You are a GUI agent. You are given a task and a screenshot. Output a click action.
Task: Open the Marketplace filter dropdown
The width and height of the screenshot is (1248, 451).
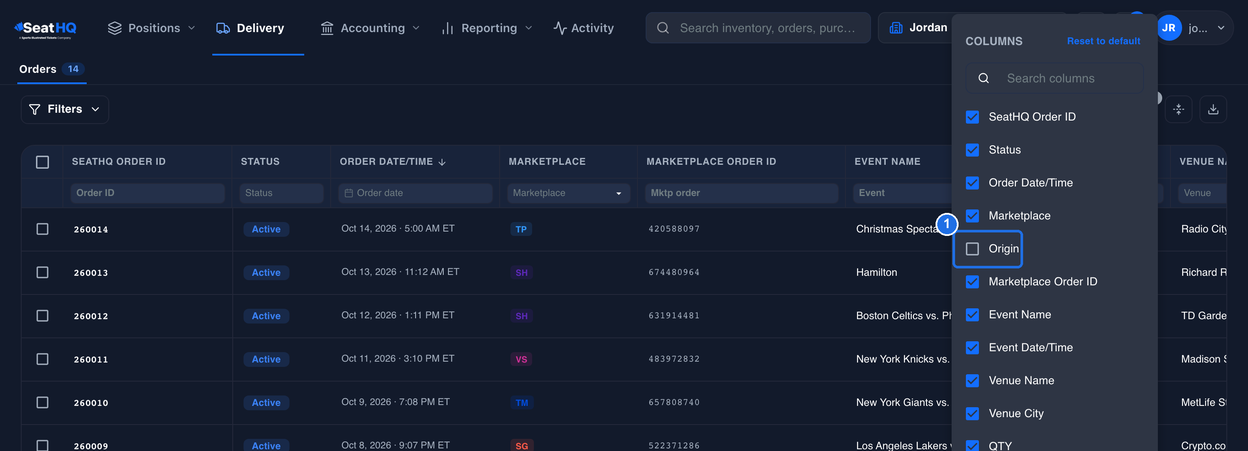569,193
